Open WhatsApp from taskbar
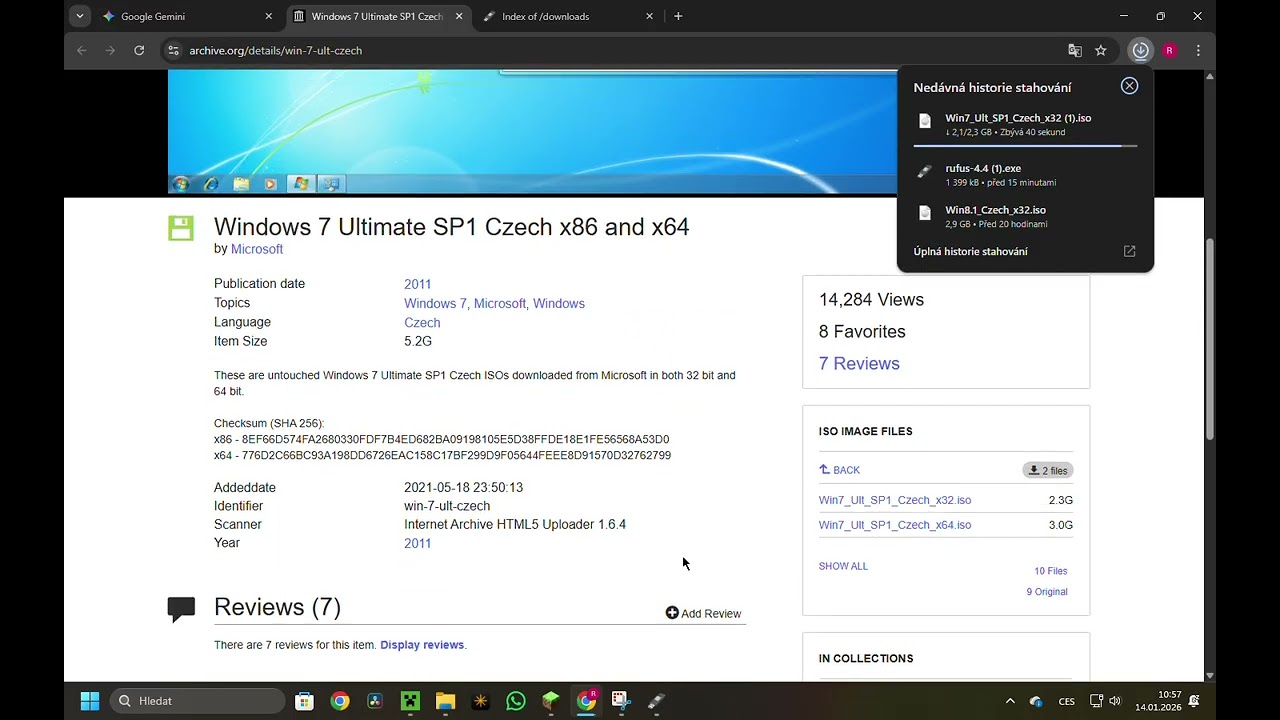1280x720 pixels. click(x=516, y=701)
